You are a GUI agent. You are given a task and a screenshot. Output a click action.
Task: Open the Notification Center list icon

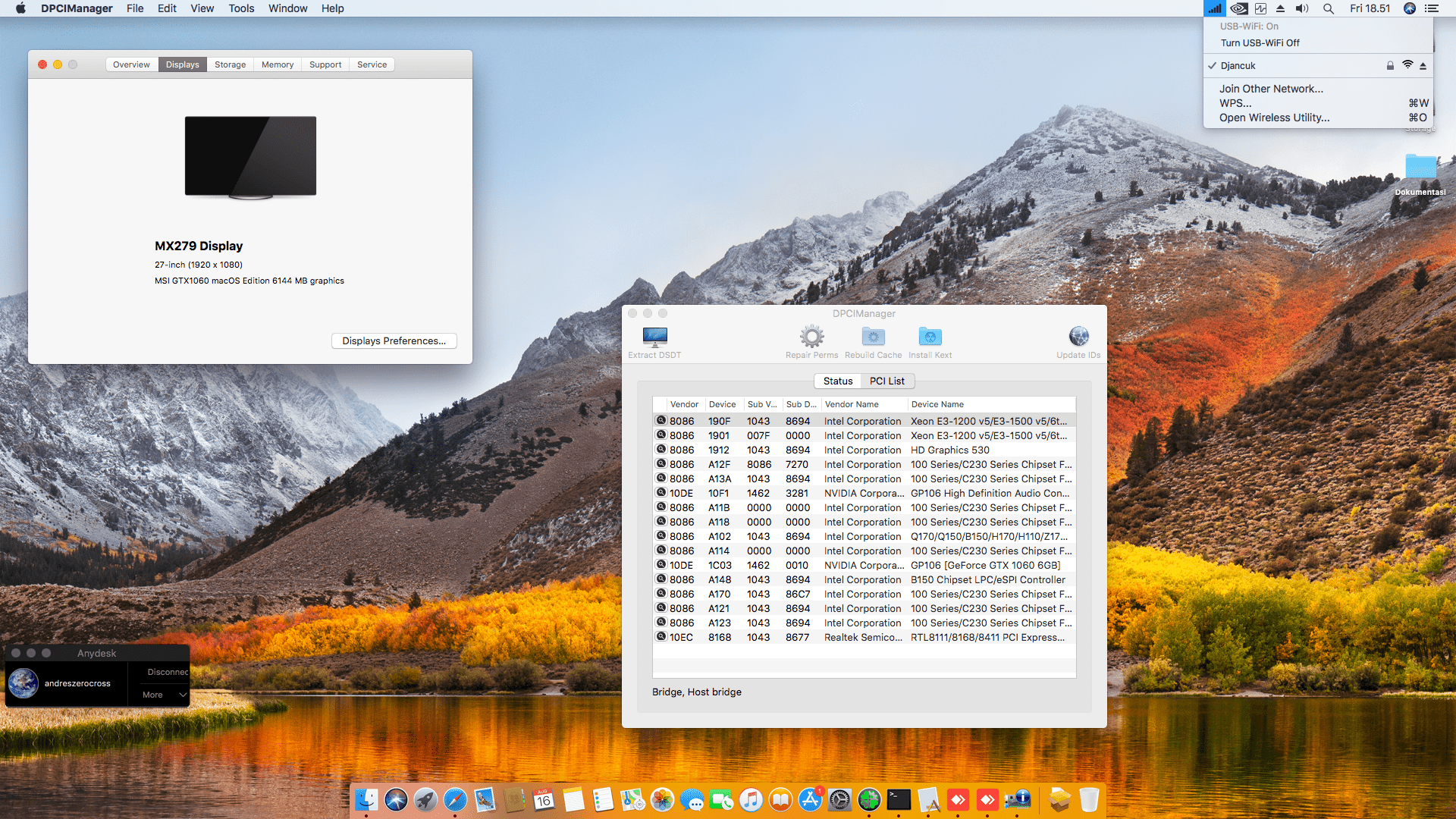coord(1432,8)
